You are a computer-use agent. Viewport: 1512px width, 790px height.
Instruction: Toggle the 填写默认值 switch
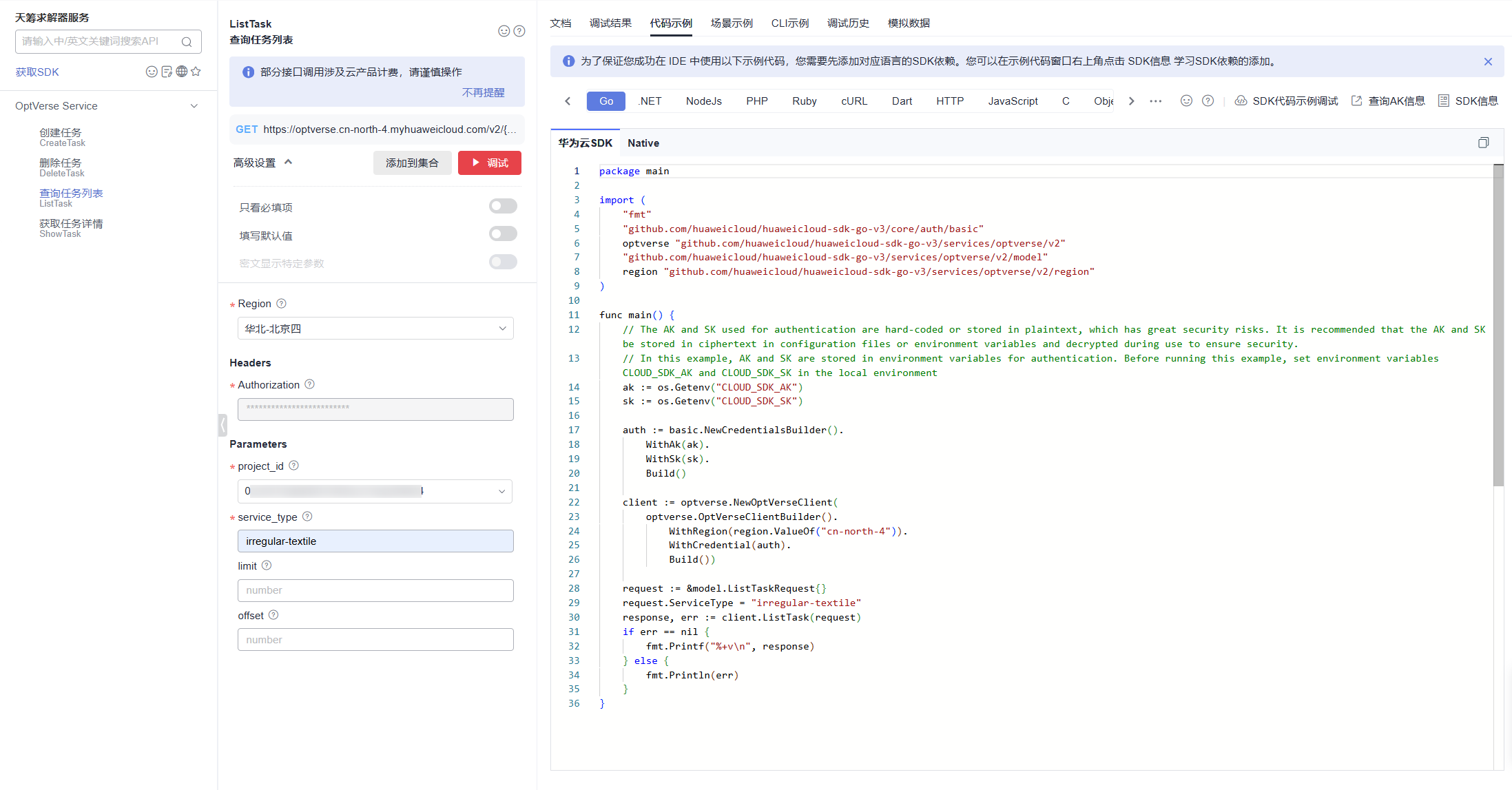pos(503,234)
